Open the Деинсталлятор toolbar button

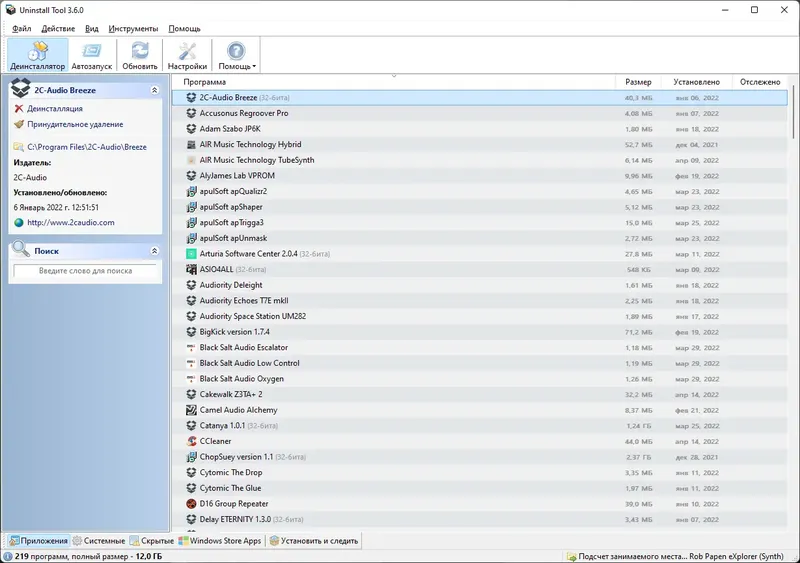click(38, 55)
